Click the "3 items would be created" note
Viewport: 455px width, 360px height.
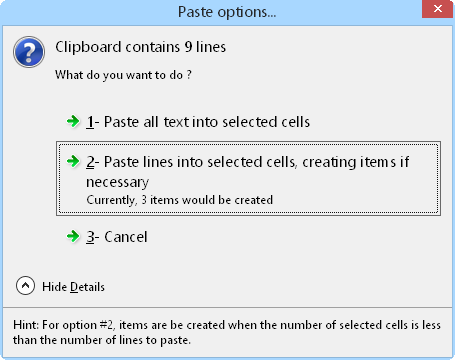click(x=180, y=200)
